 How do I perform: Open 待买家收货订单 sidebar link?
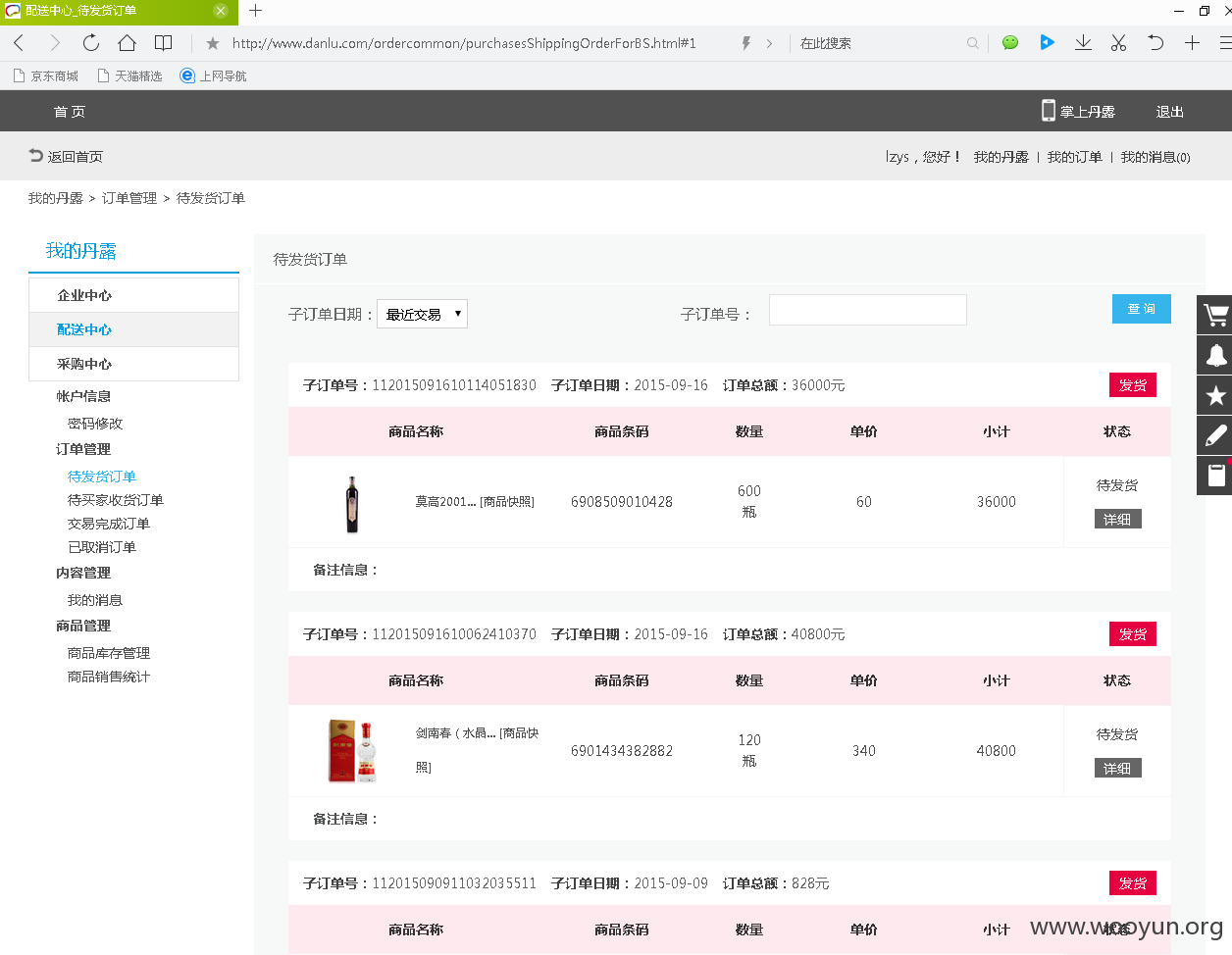(116, 500)
